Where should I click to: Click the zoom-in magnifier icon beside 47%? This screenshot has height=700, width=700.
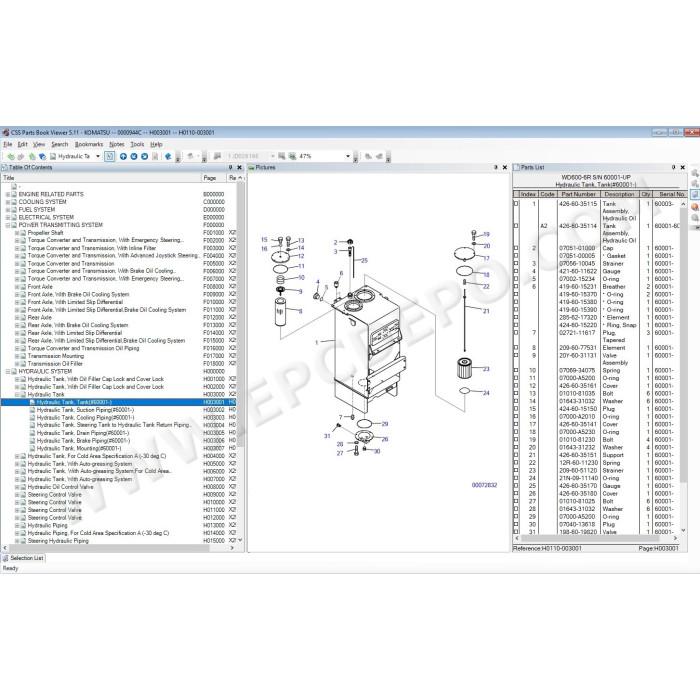pyautogui.click(x=292, y=156)
